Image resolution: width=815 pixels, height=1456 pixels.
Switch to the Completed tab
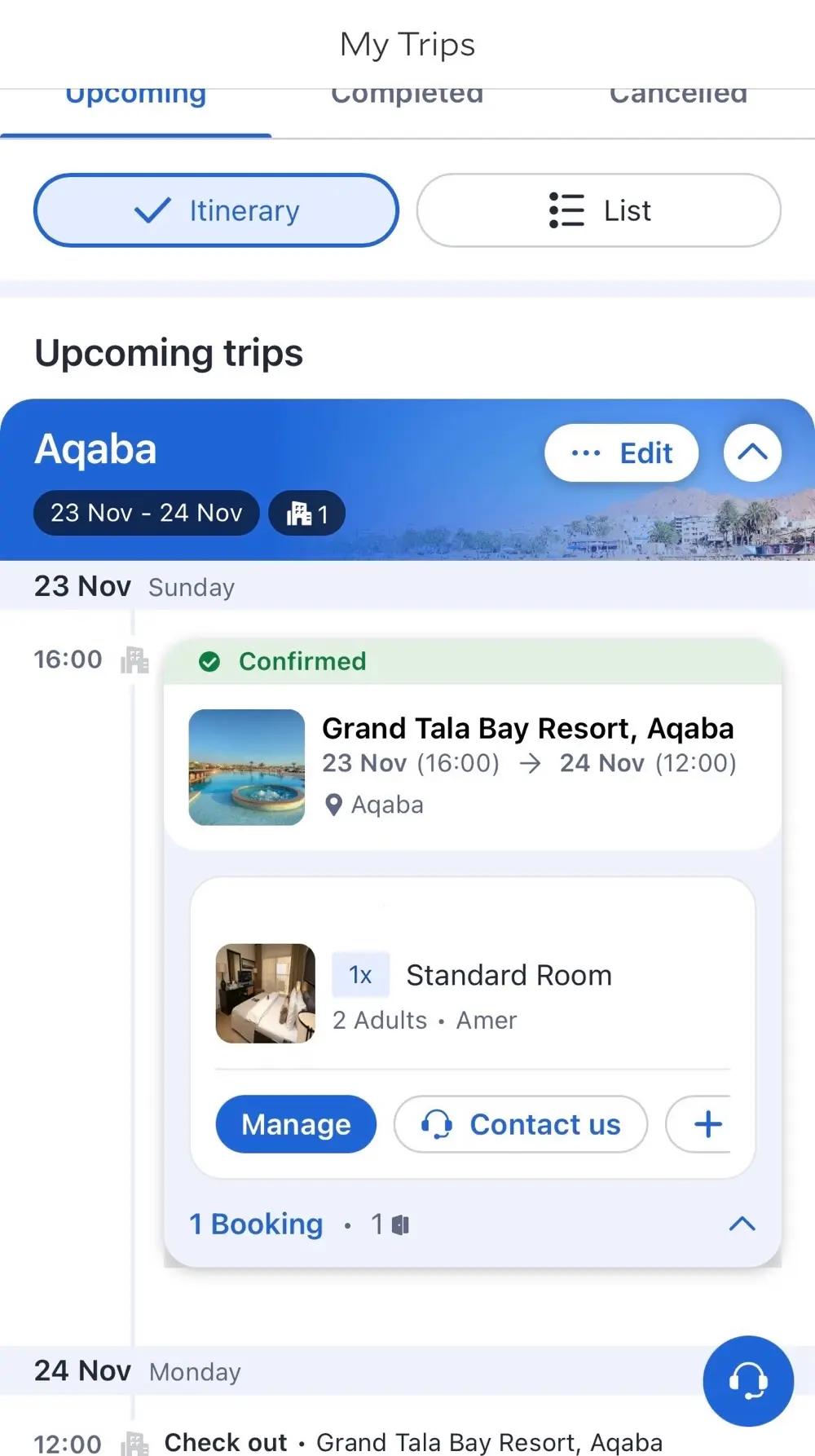click(x=407, y=98)
